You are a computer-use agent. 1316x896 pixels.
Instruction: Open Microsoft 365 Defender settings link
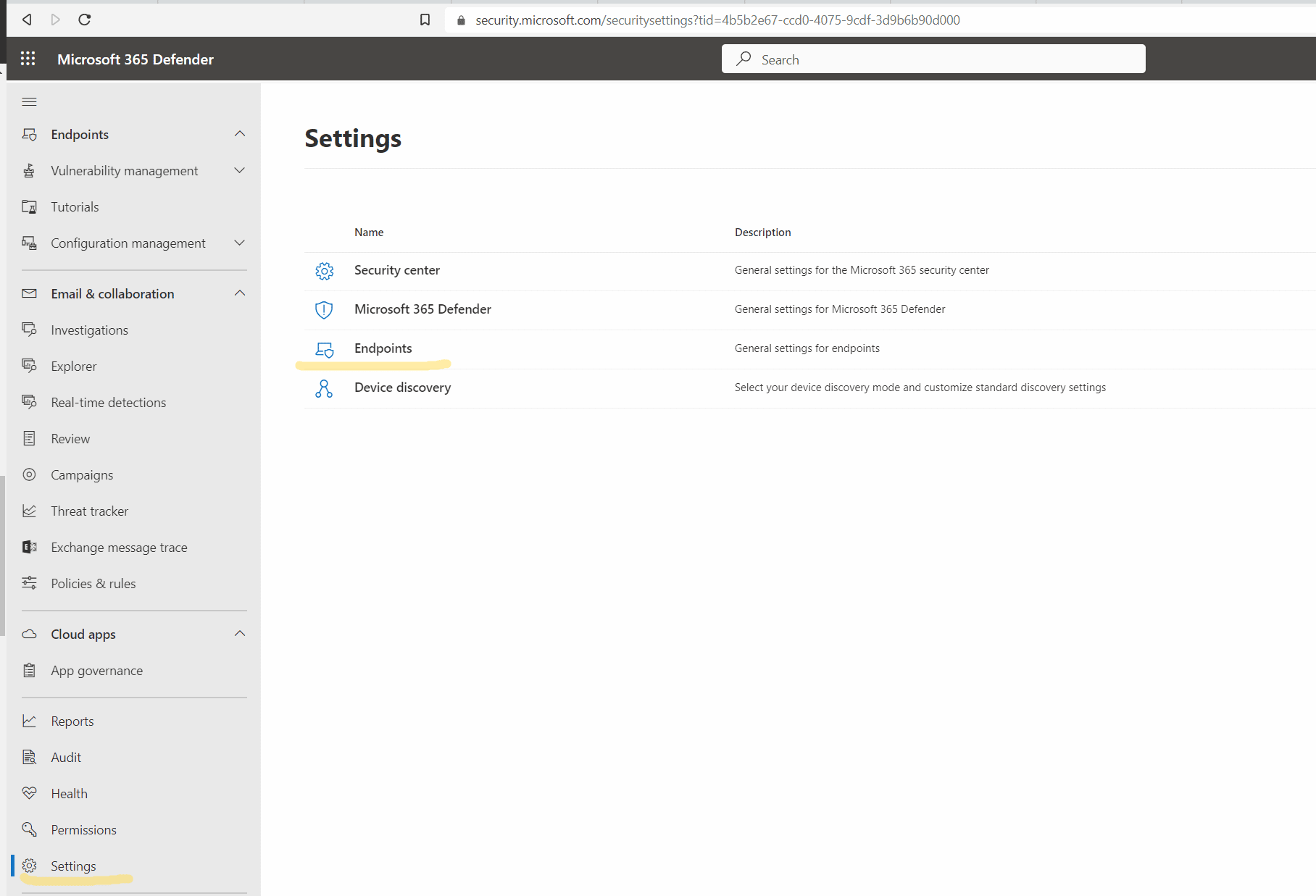[422, 309]
